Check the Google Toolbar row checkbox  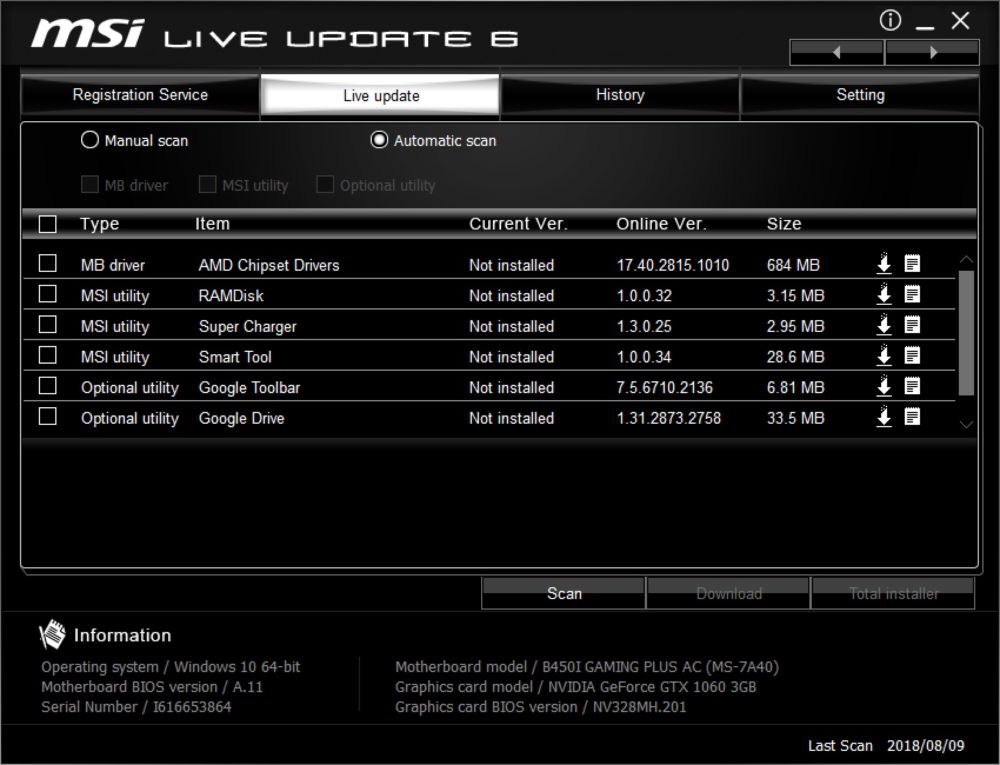[x=48, y=386]
